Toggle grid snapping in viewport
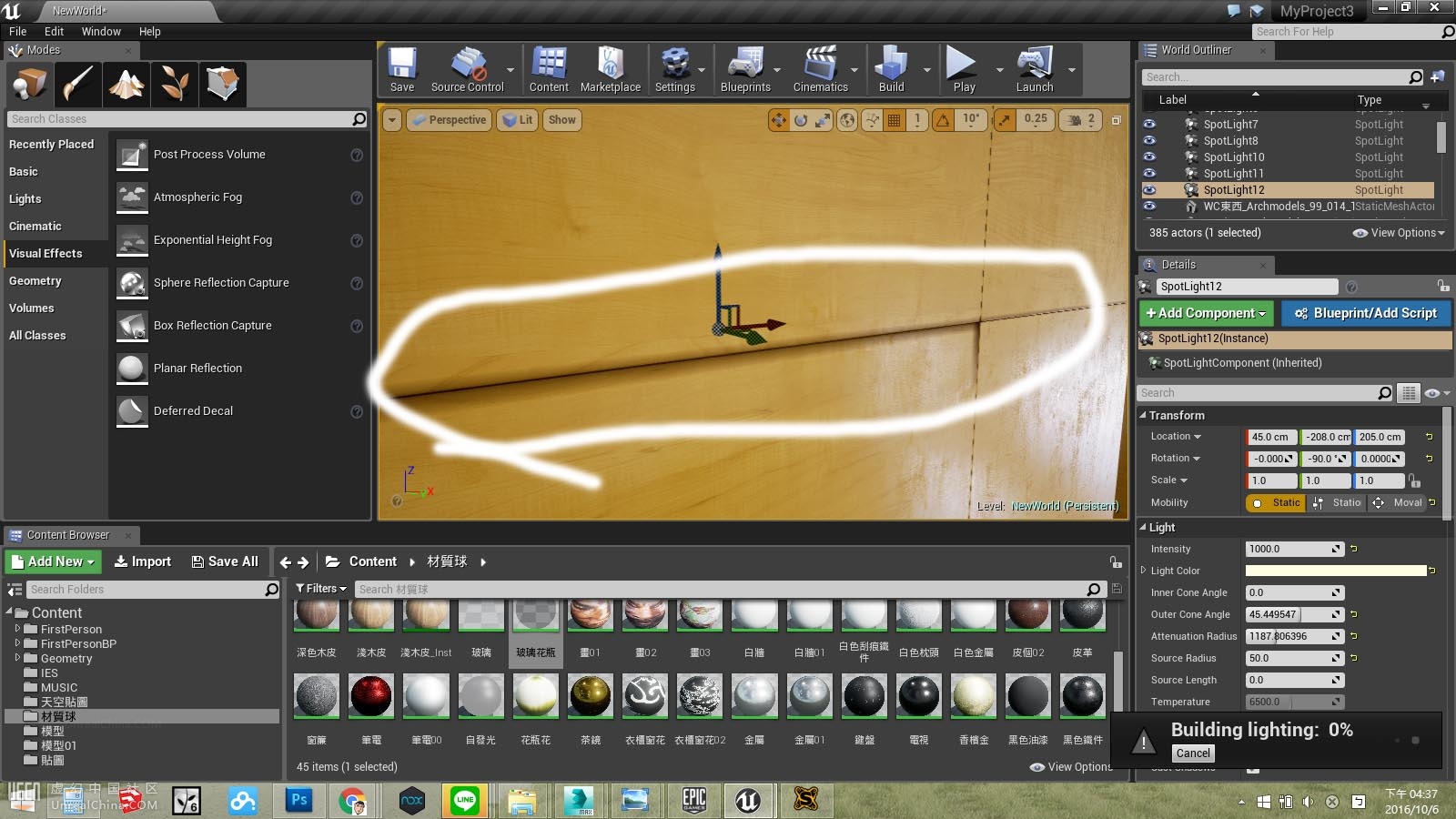Image resolution: width=1456 pixels, height=819 pixels. tap(895, 120)
